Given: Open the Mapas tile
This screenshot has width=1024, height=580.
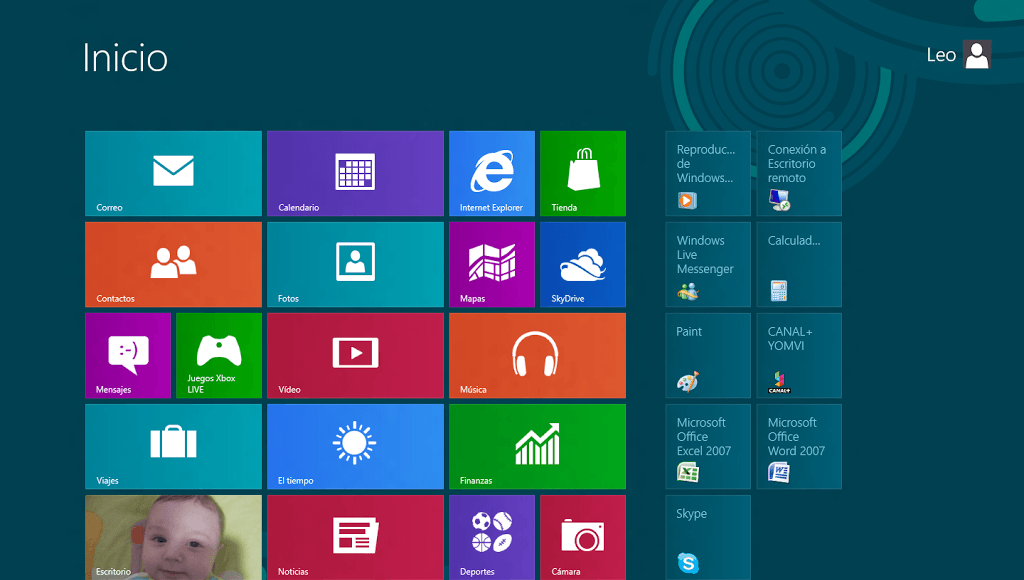Looking at the screenshot, I should 492,265.
